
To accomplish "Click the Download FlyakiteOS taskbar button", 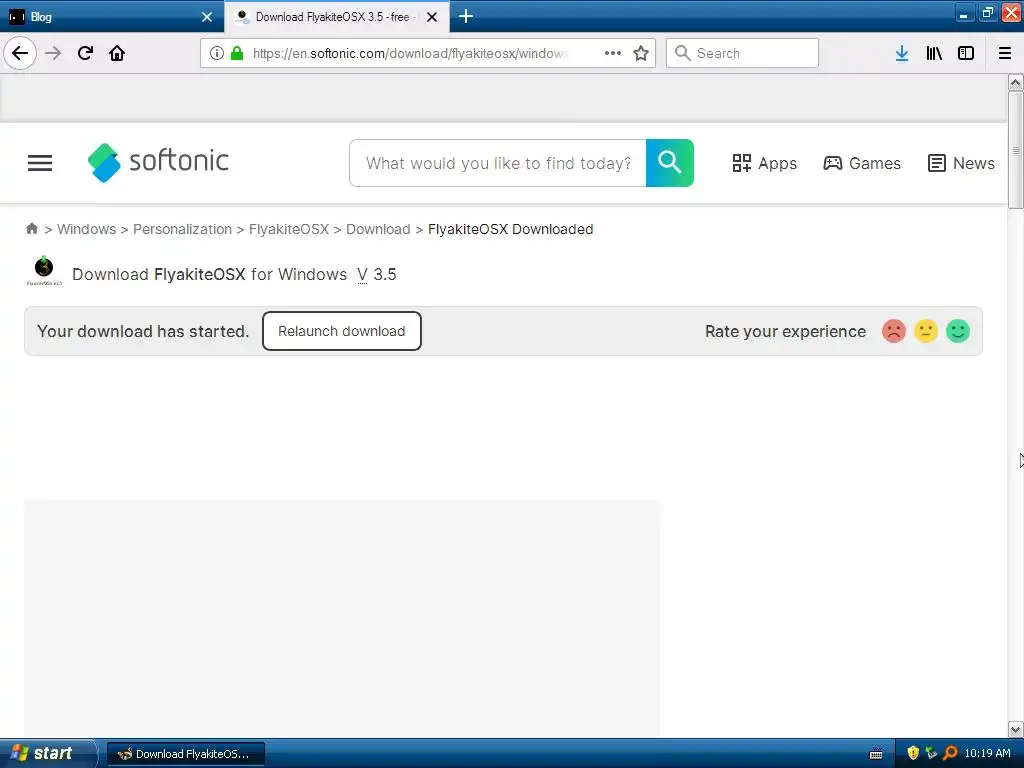I will point(185,754).
